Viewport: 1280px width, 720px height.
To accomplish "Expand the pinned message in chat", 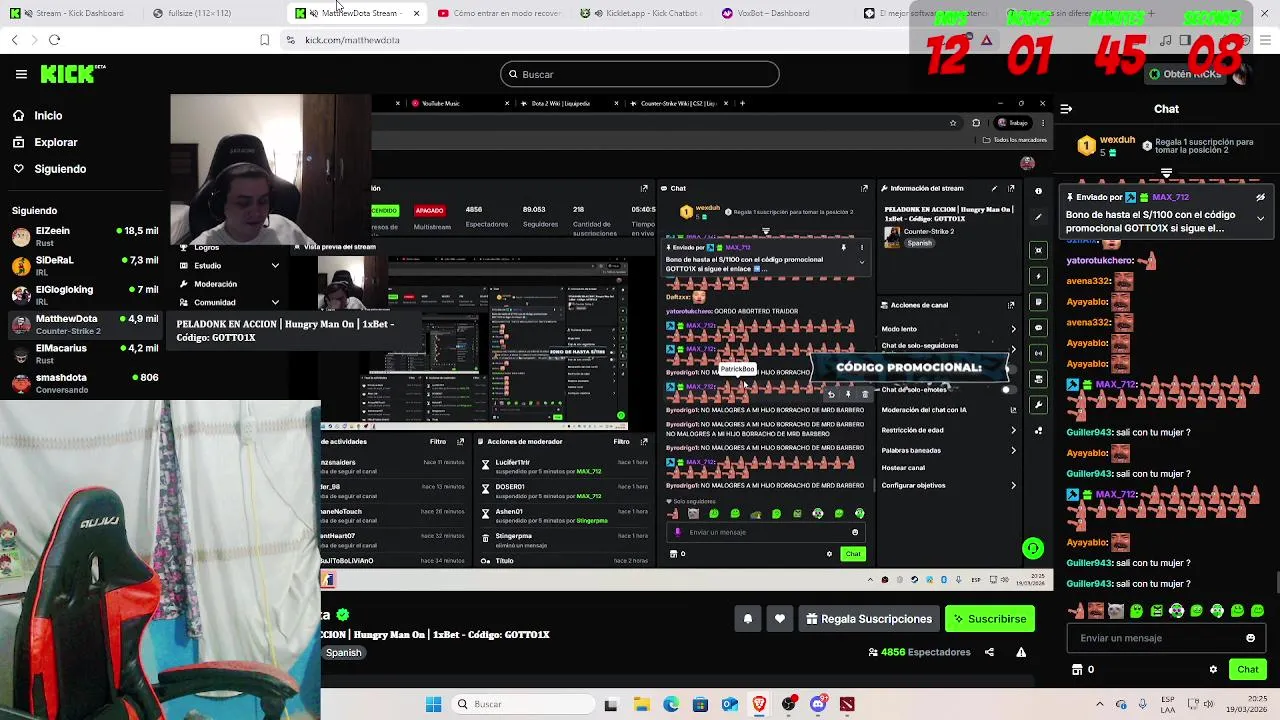I will point(1260,218).
